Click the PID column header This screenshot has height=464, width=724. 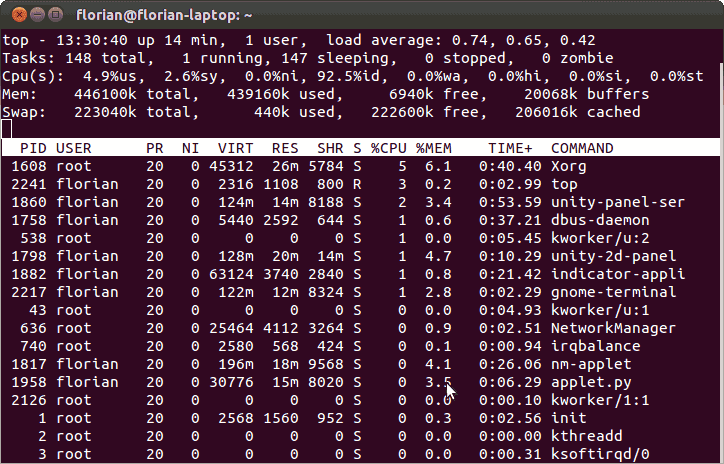tap(33, 148)
